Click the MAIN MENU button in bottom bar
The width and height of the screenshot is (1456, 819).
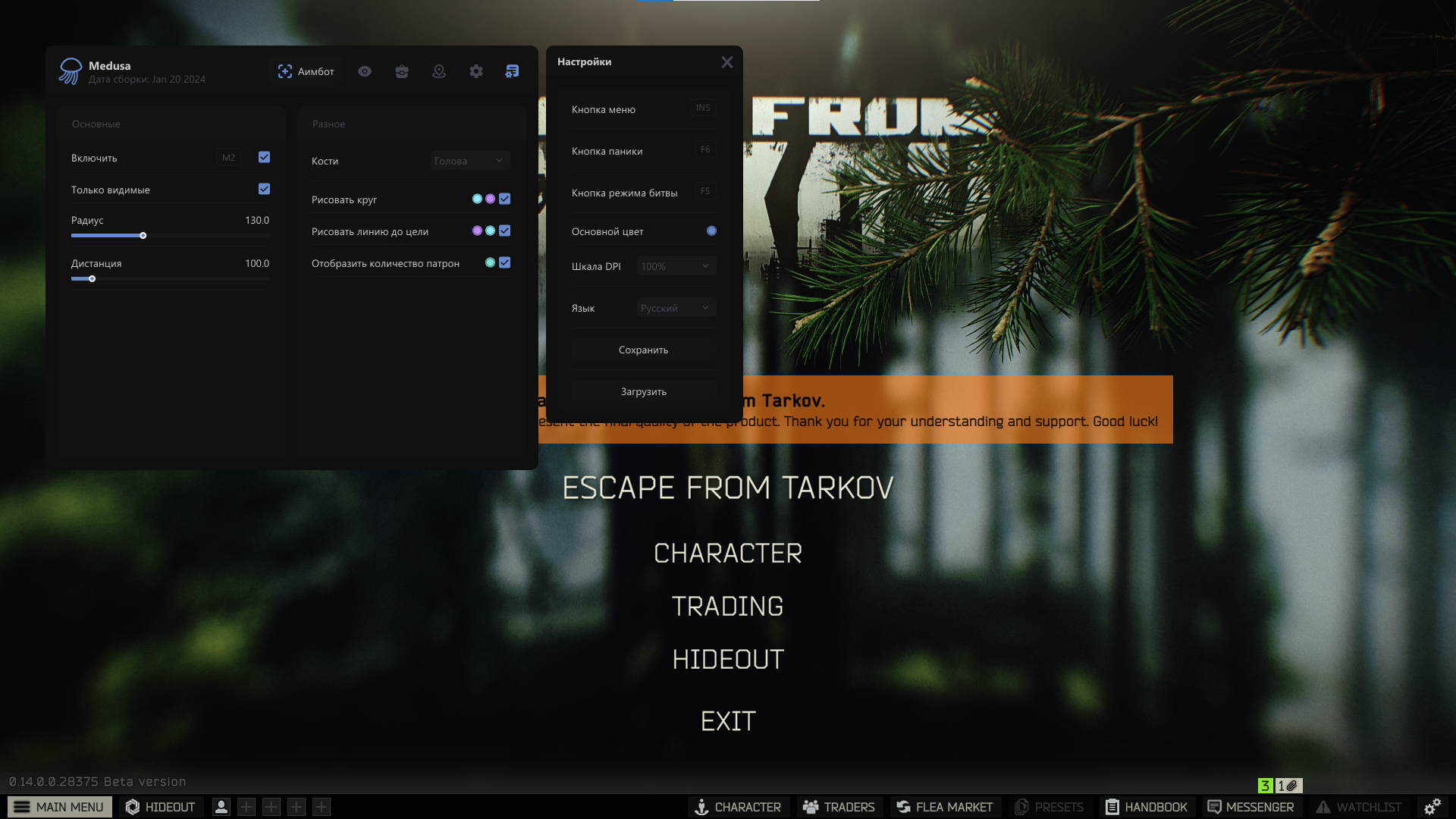pos(60,807)
